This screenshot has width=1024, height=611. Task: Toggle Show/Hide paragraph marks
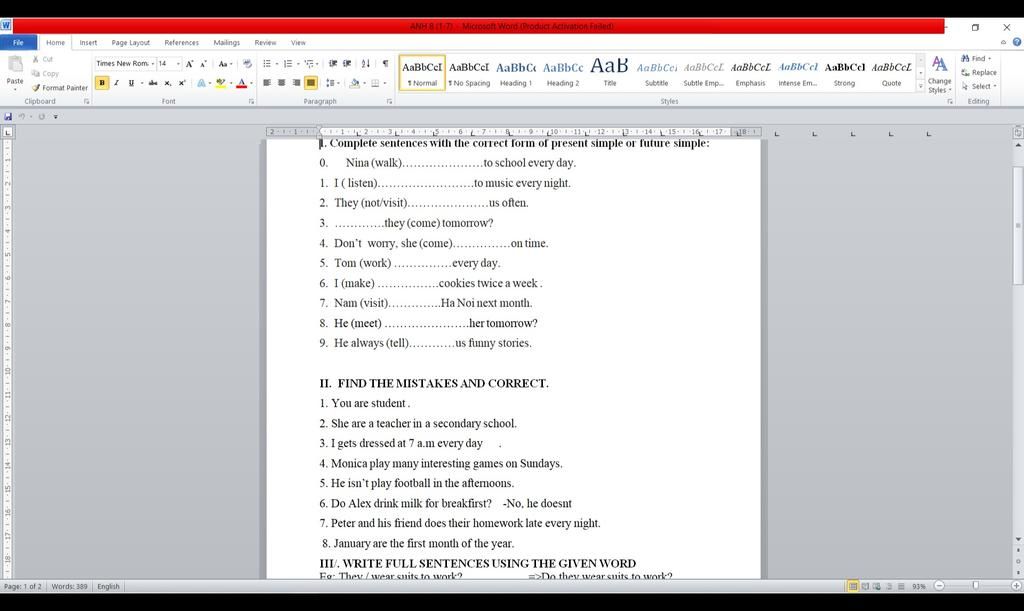[x=385, y=63]
